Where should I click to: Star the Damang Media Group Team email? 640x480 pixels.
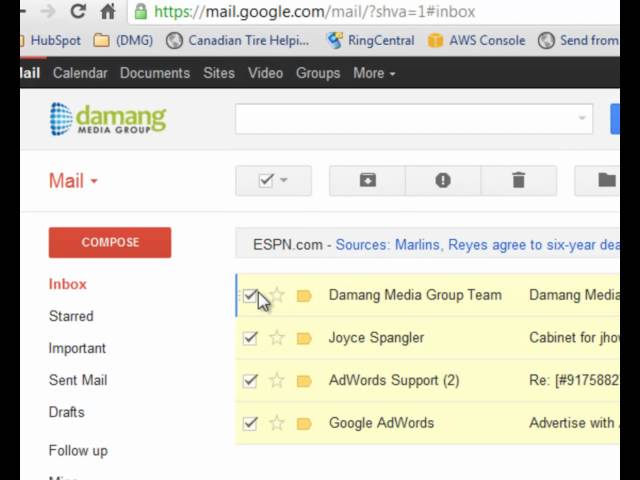pos(277,295)
